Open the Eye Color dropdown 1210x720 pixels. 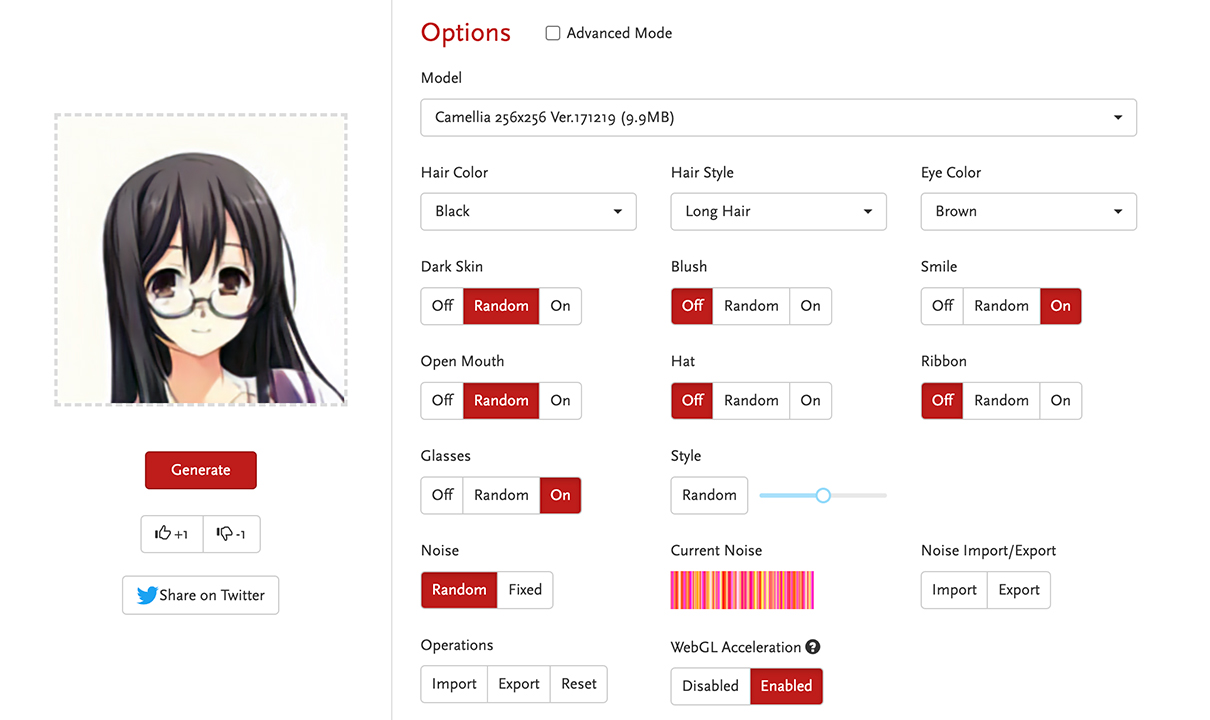1028,212
